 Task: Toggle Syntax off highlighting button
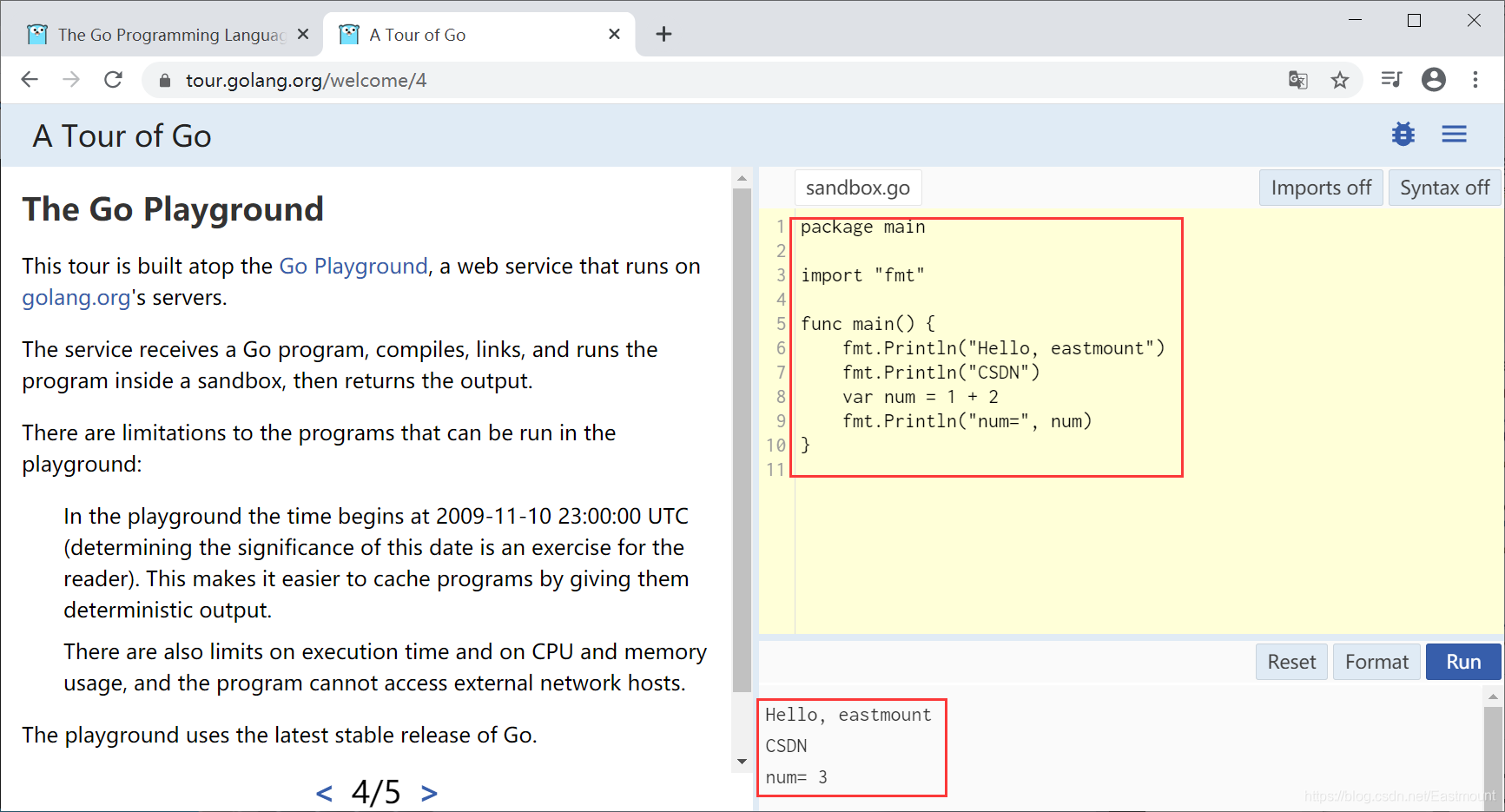pyautogui.click(x=1444, y=188)
